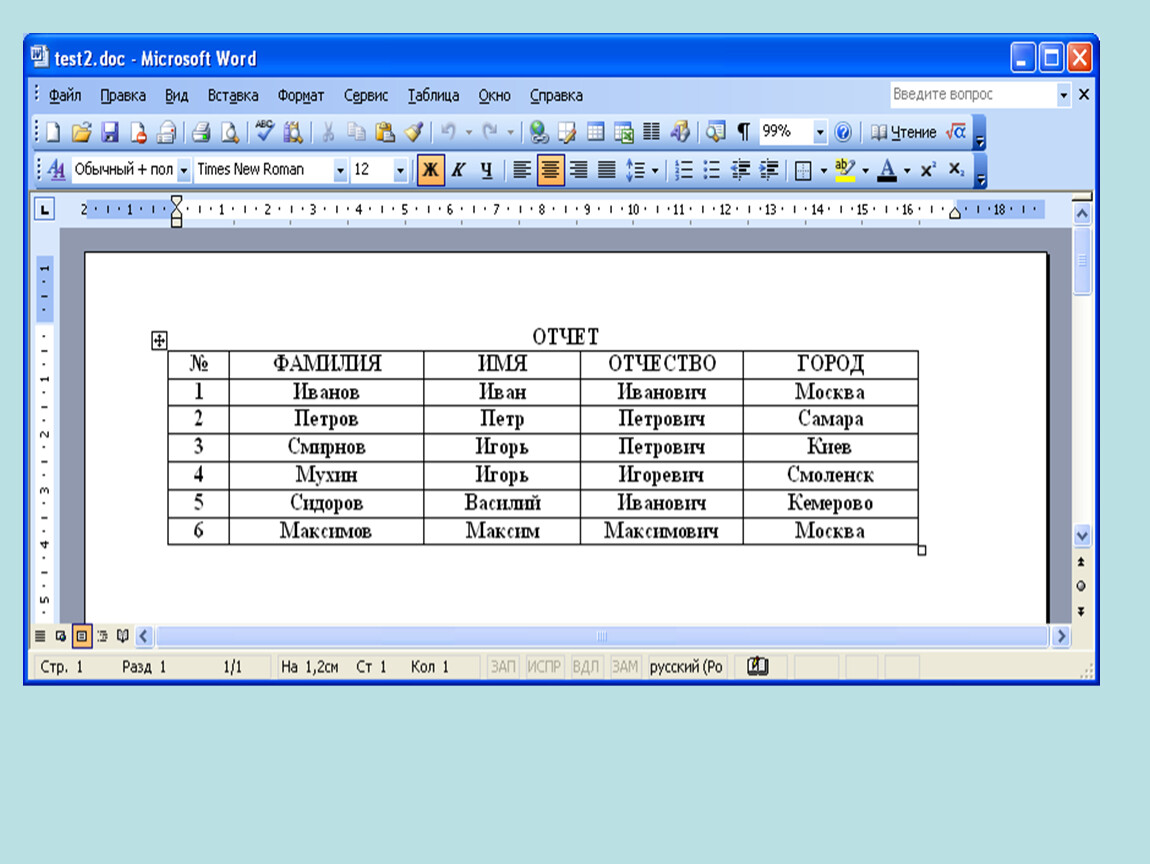Viewport: 1150px width, 864px height.
Task: Click the Чтение reading mode button
Action: (904, 132)
